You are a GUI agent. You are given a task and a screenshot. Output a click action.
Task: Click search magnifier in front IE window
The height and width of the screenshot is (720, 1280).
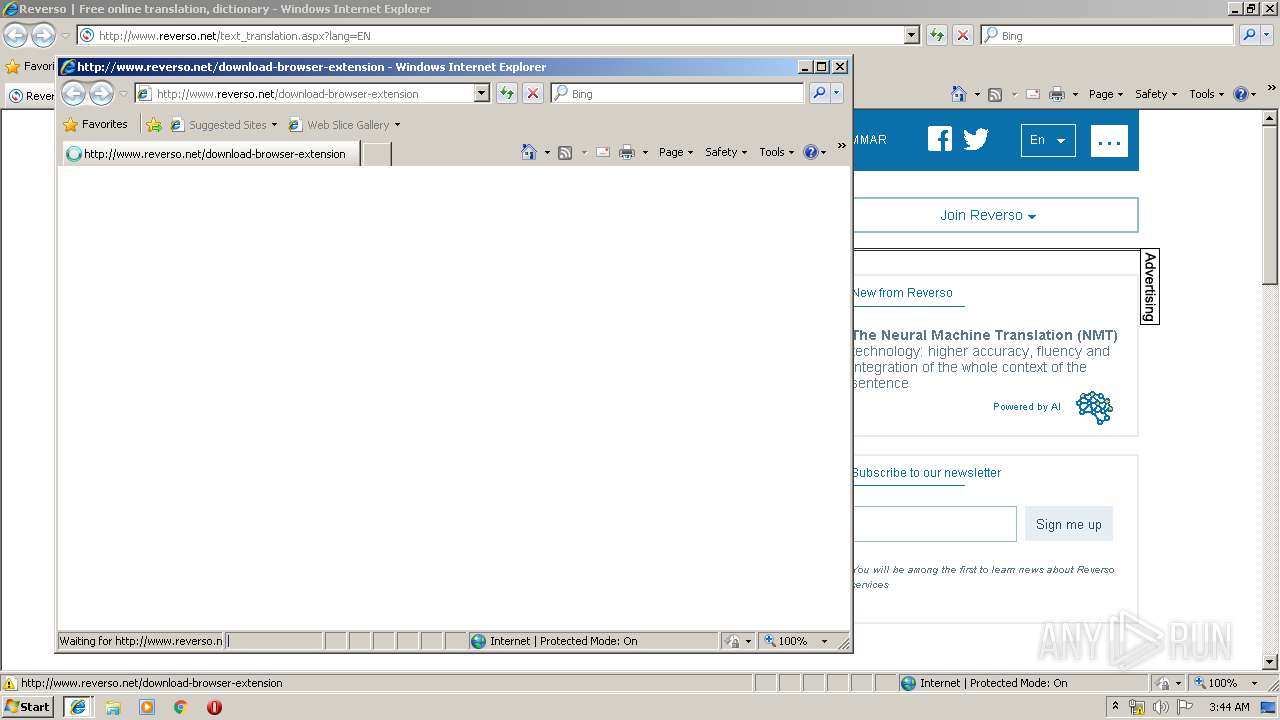(819, 93)
